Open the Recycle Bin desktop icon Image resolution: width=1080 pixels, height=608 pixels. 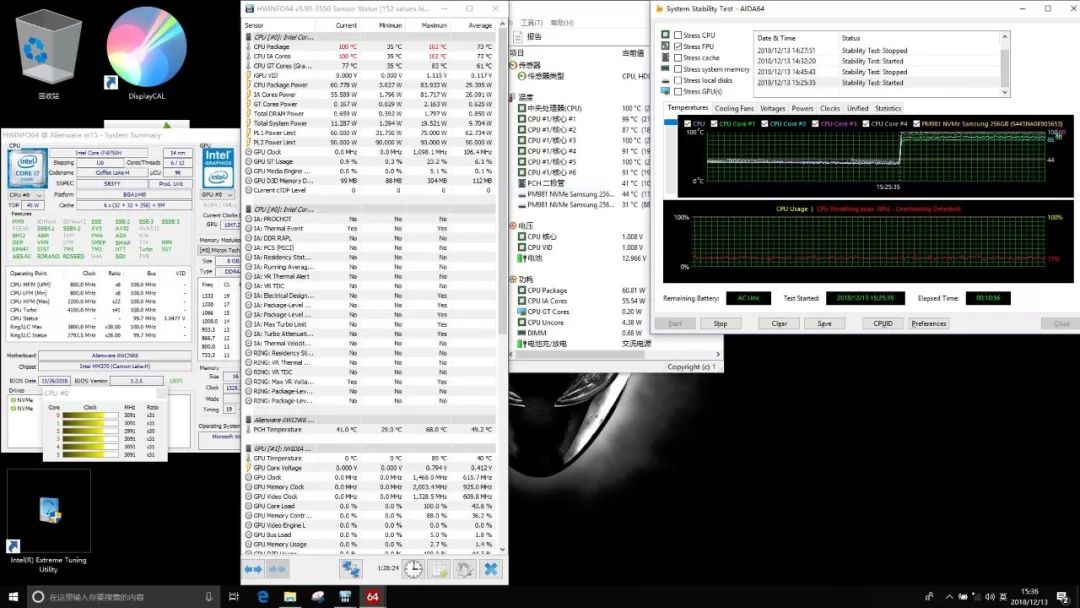point(48,55)
